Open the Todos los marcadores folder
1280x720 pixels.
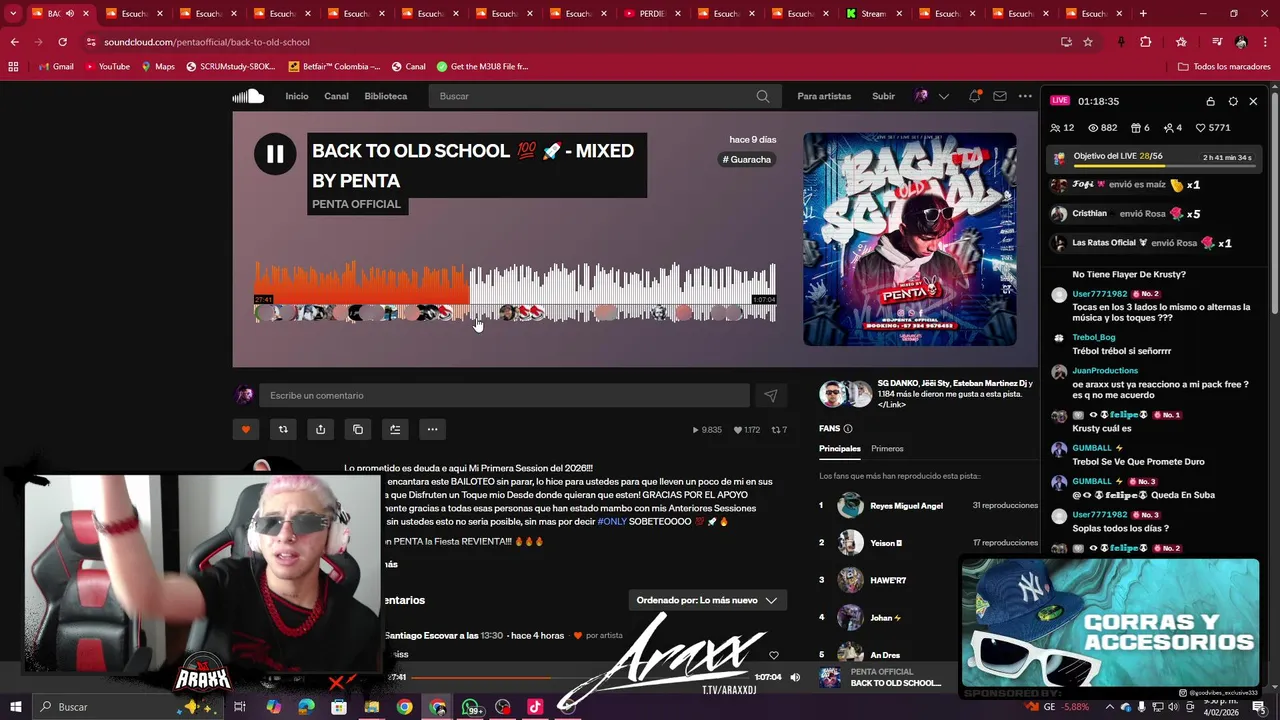(1224, 66)
